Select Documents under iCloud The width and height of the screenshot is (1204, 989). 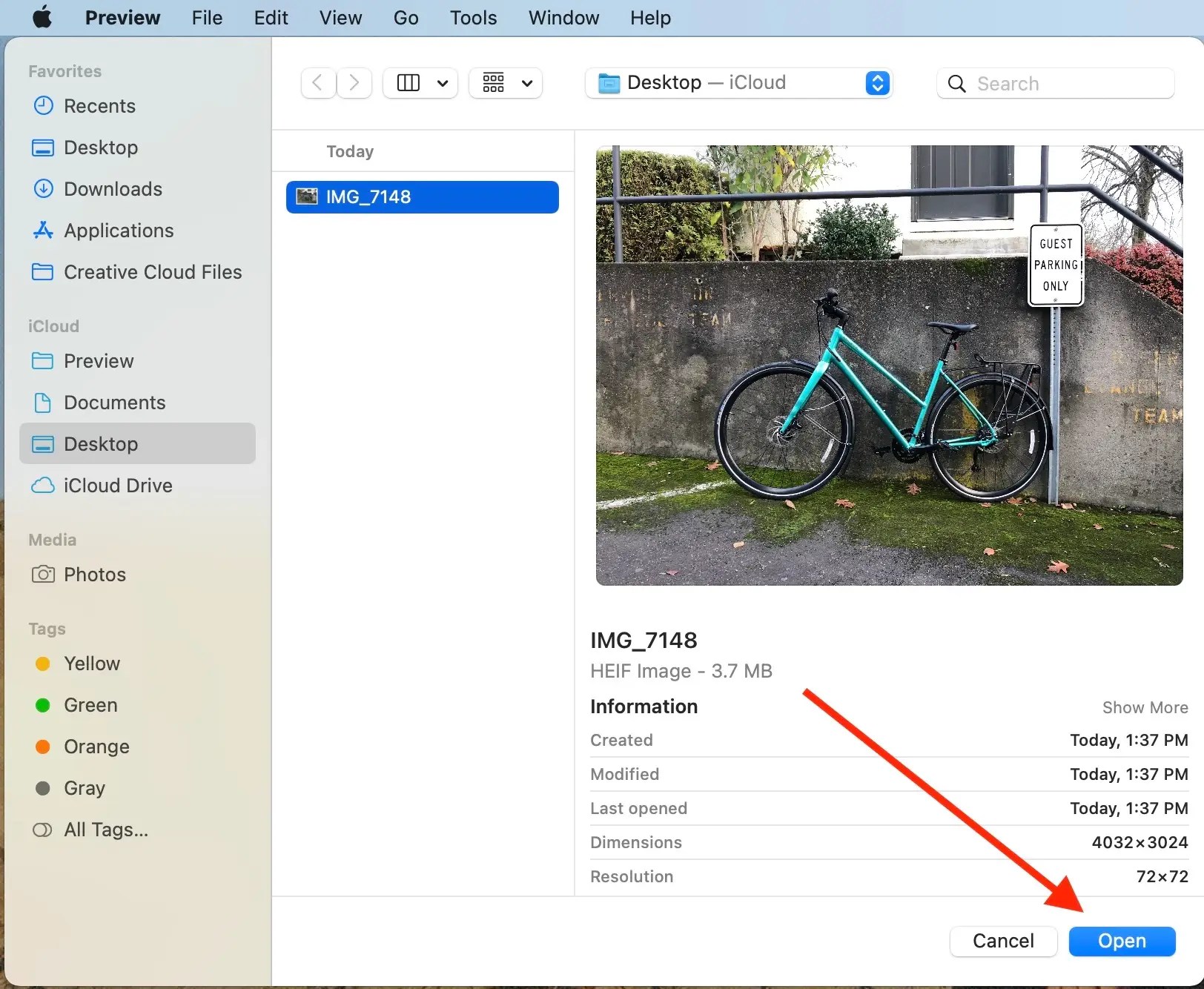click(x=138, y=403)
